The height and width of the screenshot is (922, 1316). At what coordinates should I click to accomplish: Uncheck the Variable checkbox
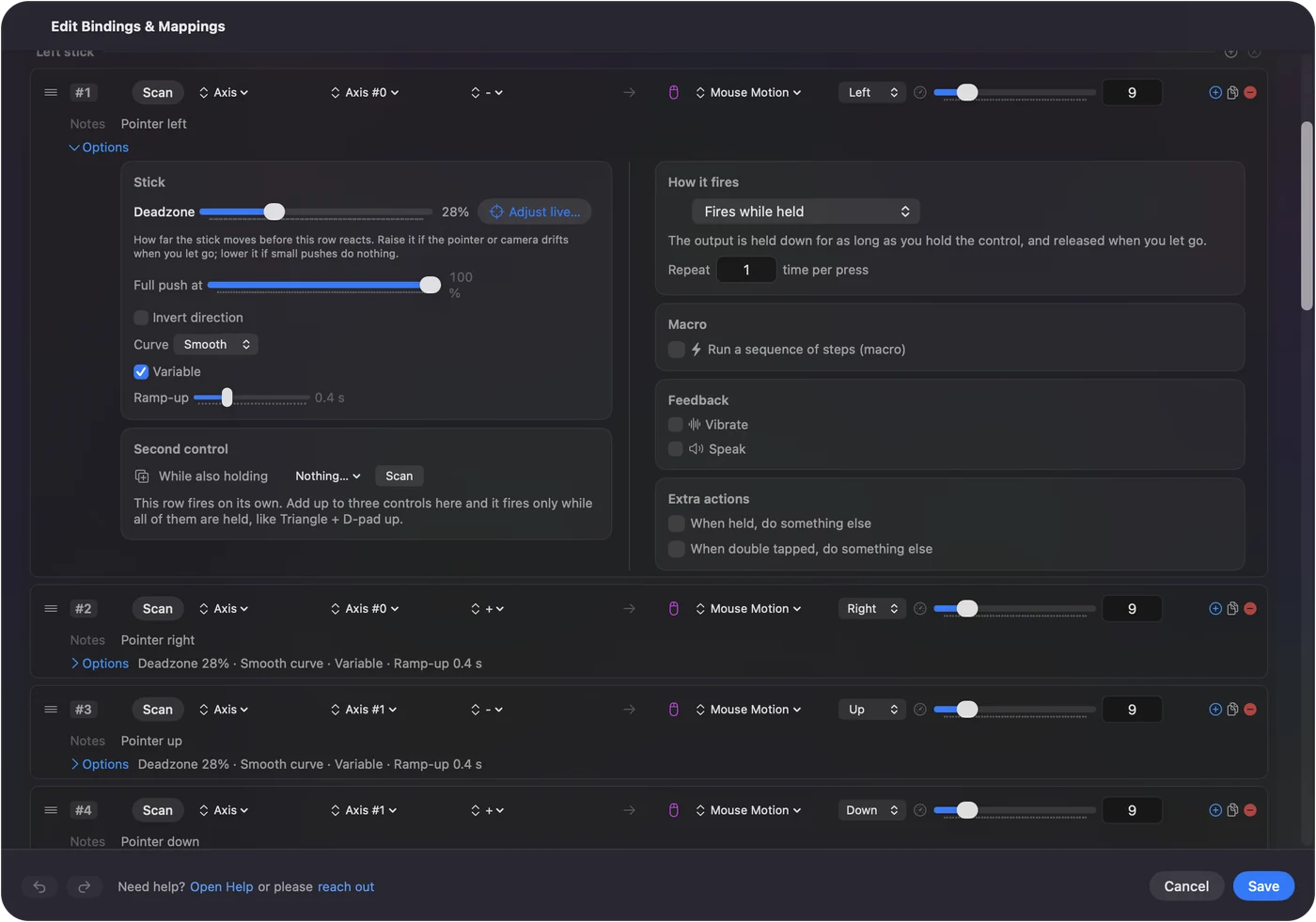[141, 371]
